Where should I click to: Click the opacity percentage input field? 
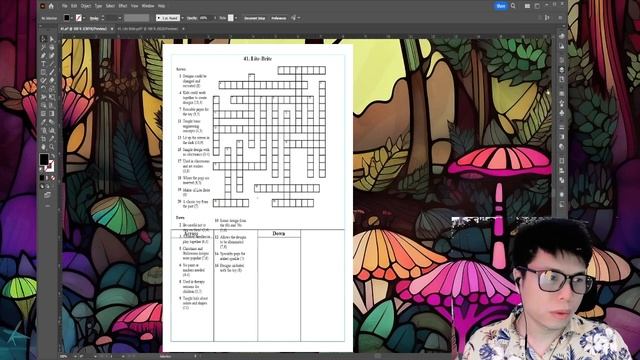click(205, 18)
